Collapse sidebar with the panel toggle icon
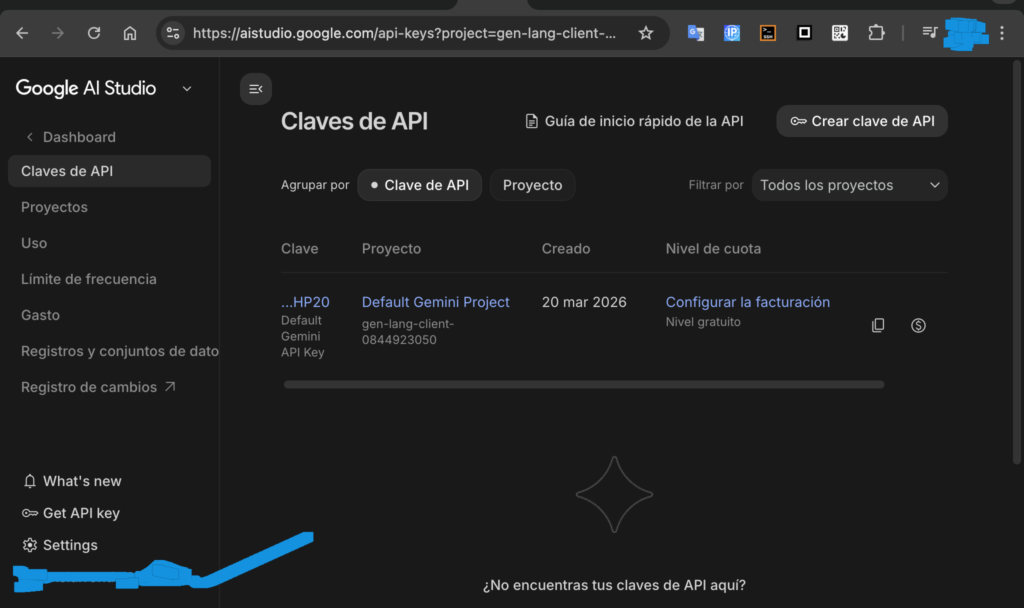The width and height of the screenshot is (1024, 608). [x=256, y=89]
